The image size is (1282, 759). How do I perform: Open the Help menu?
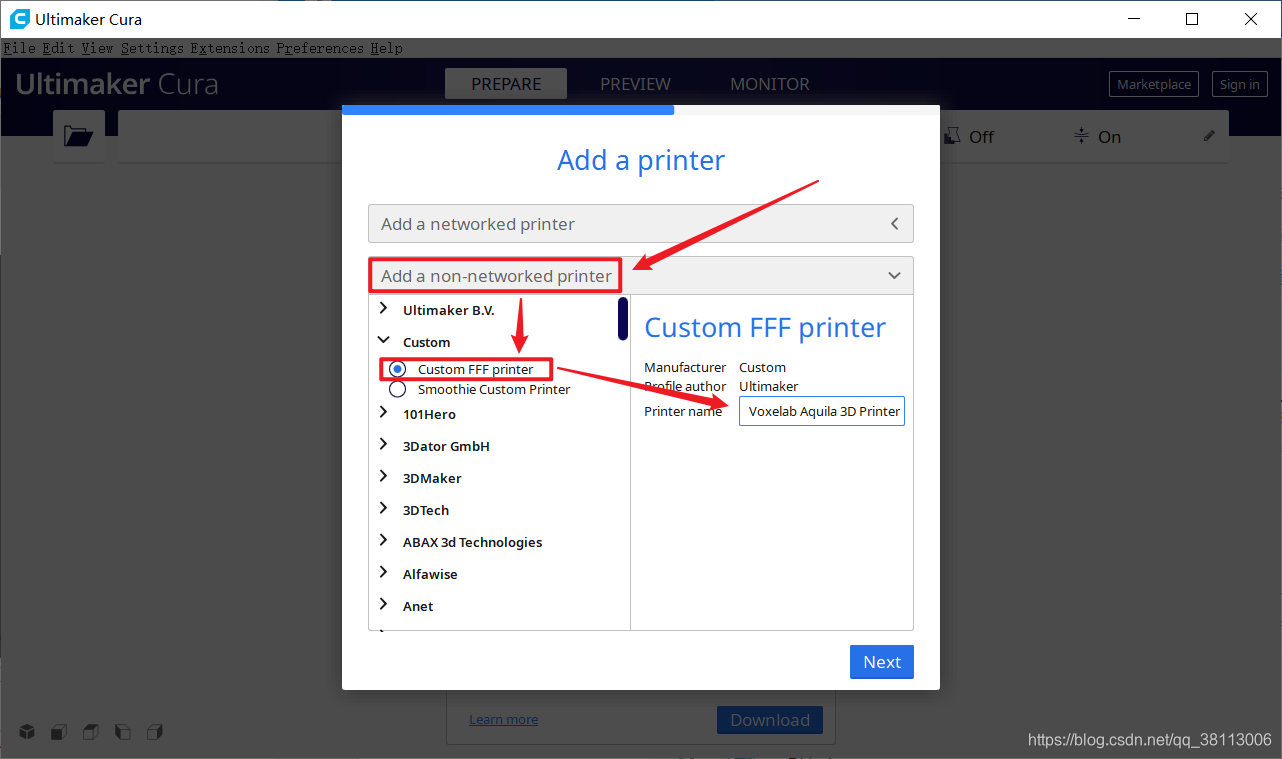[x=386, y=48]
